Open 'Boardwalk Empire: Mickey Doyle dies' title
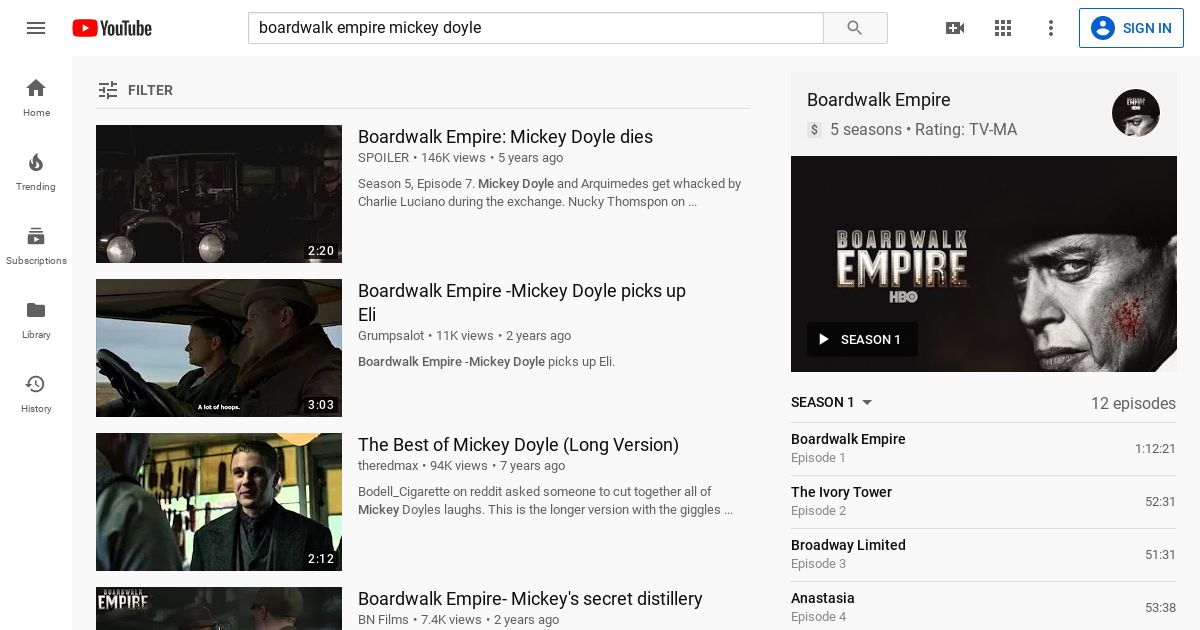 coord(505,137)
